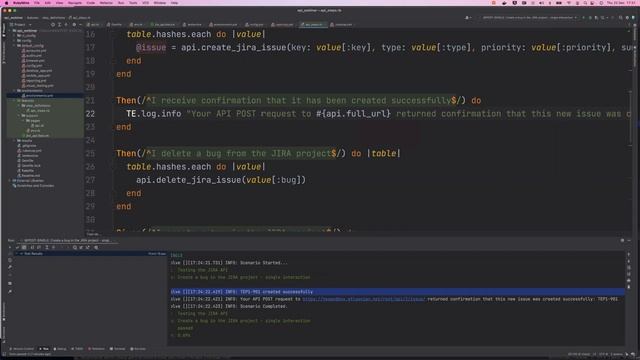Open the VCS menu

point(145,3)
